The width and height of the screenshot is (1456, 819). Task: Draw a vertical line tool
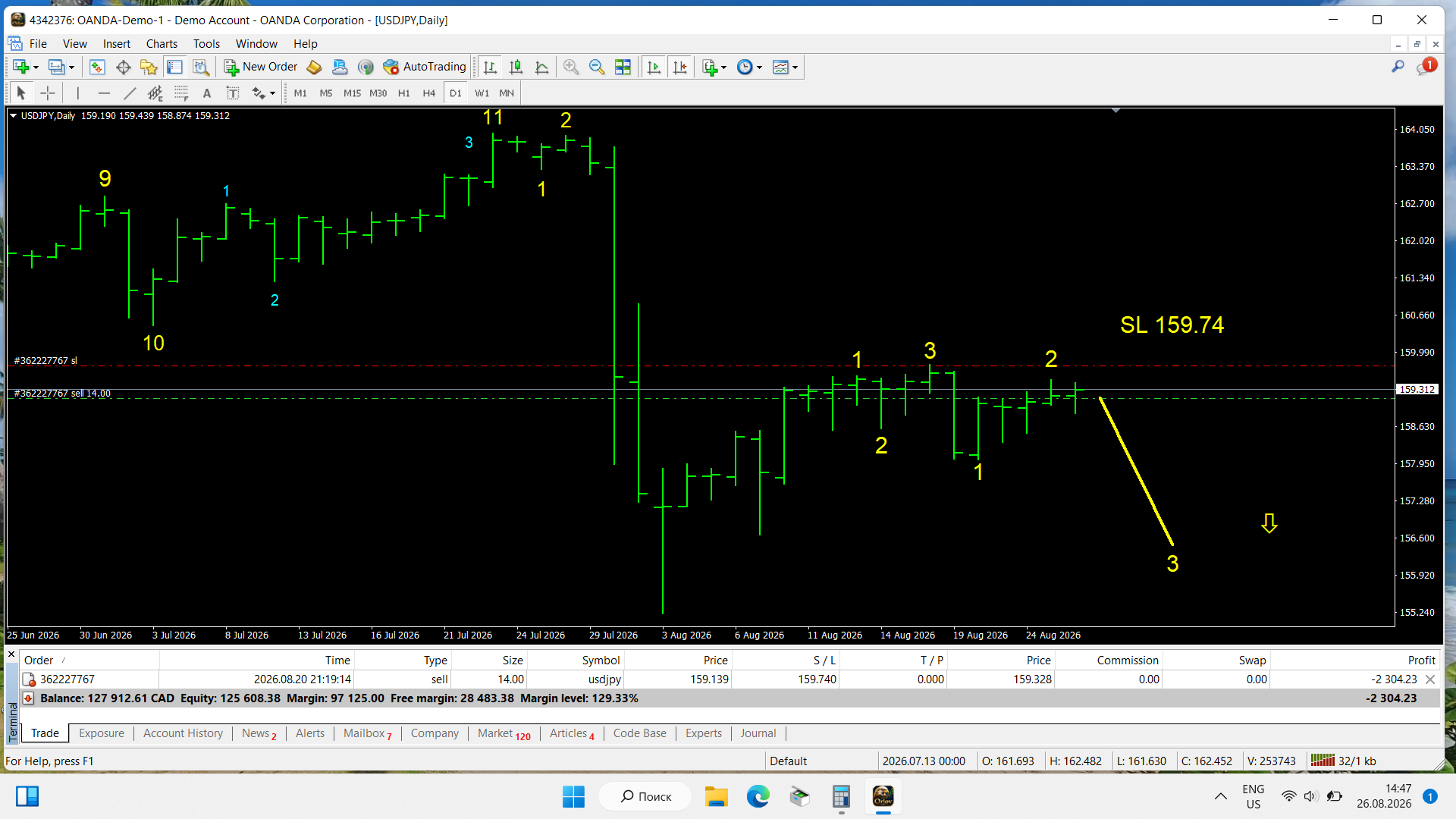point(77,93)
